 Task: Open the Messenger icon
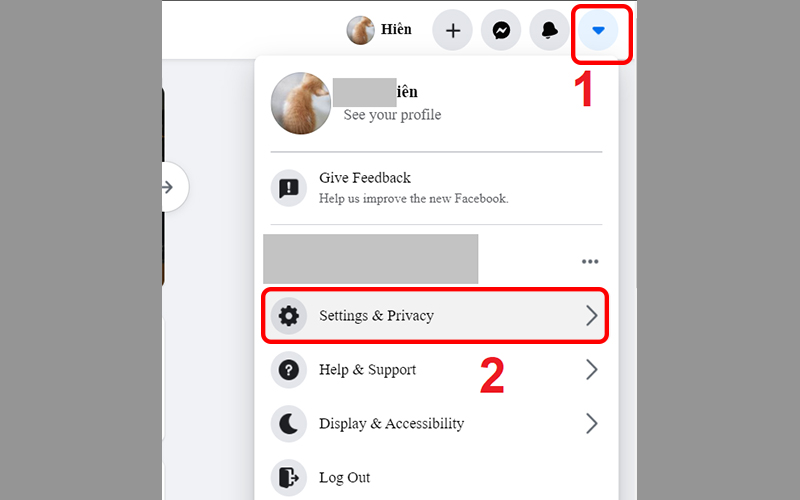tap(501, 31)
